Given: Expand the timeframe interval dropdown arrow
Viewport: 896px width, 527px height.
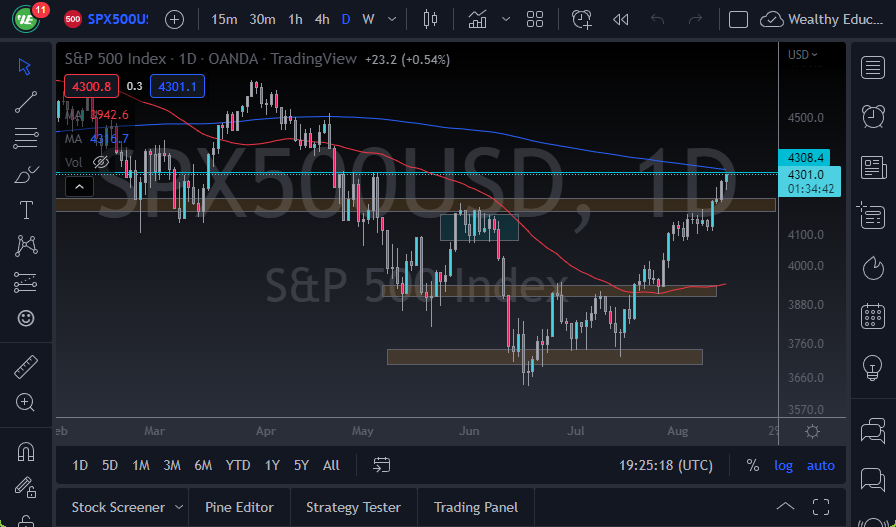Looking at the screenshot, I should (390, 19).
